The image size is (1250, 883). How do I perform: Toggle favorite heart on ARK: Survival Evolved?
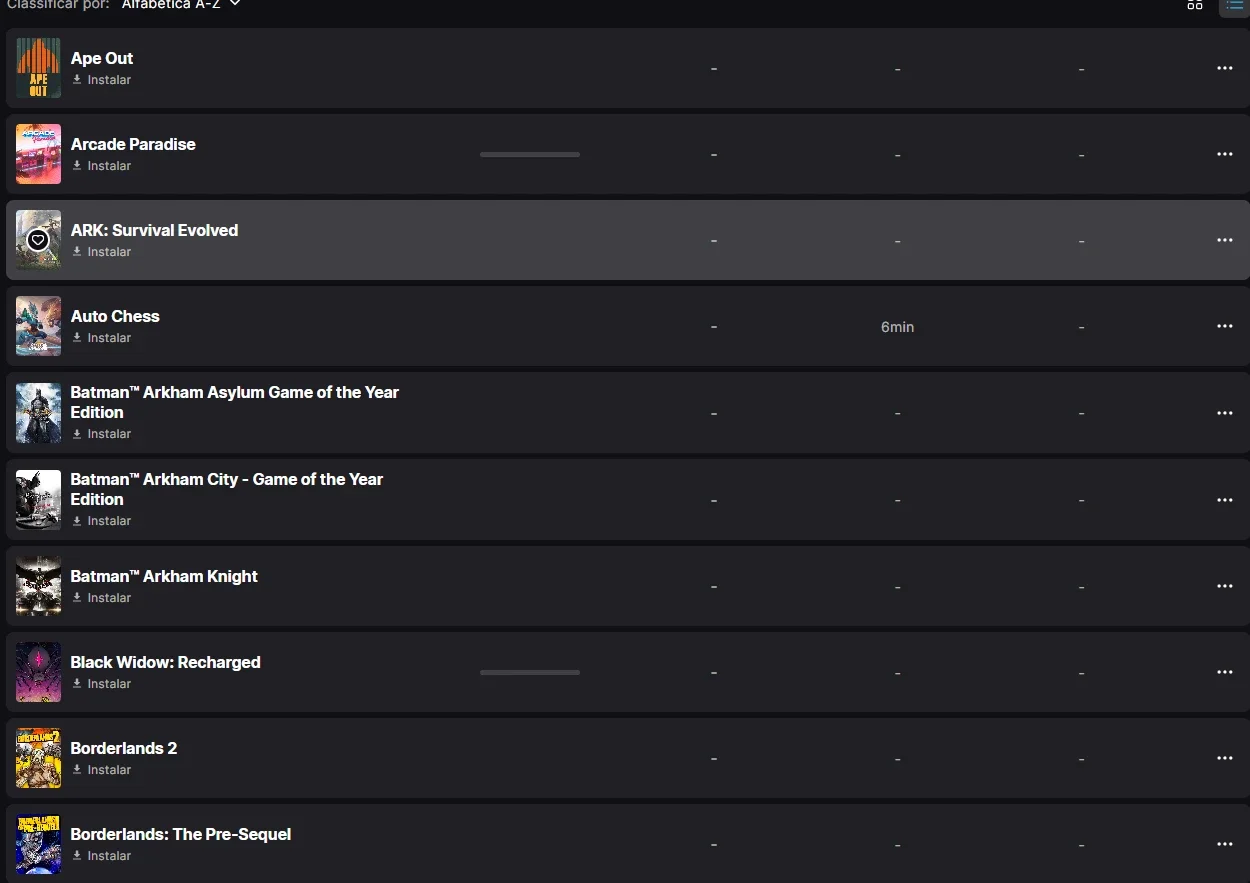click(38, 240)
